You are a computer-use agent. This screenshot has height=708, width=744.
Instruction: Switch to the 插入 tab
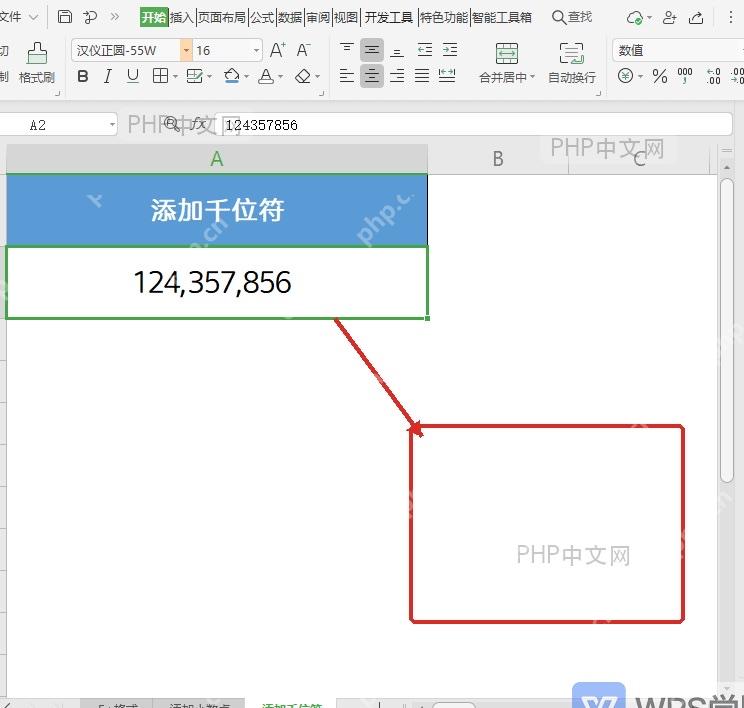coord(182,18)
